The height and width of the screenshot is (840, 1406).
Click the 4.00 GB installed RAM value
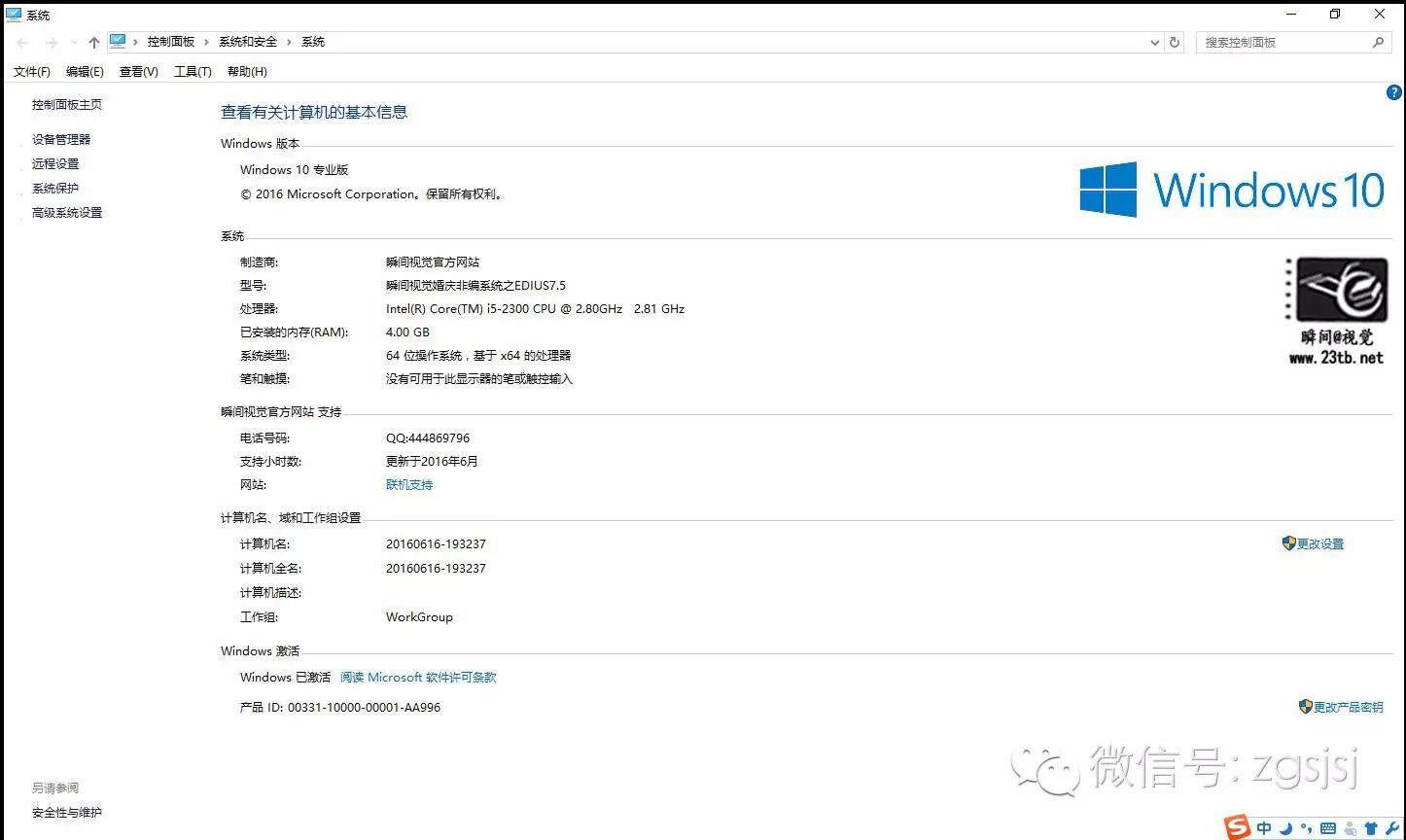(x=407, y=332)
